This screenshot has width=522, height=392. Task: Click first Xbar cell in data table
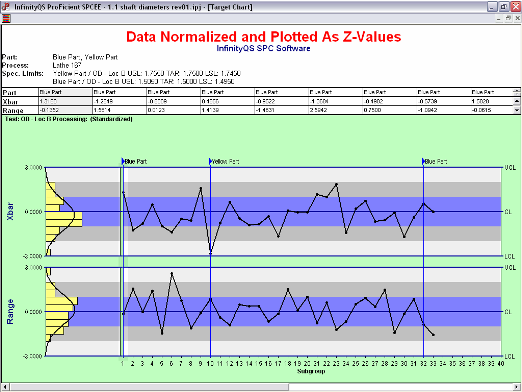65,101
